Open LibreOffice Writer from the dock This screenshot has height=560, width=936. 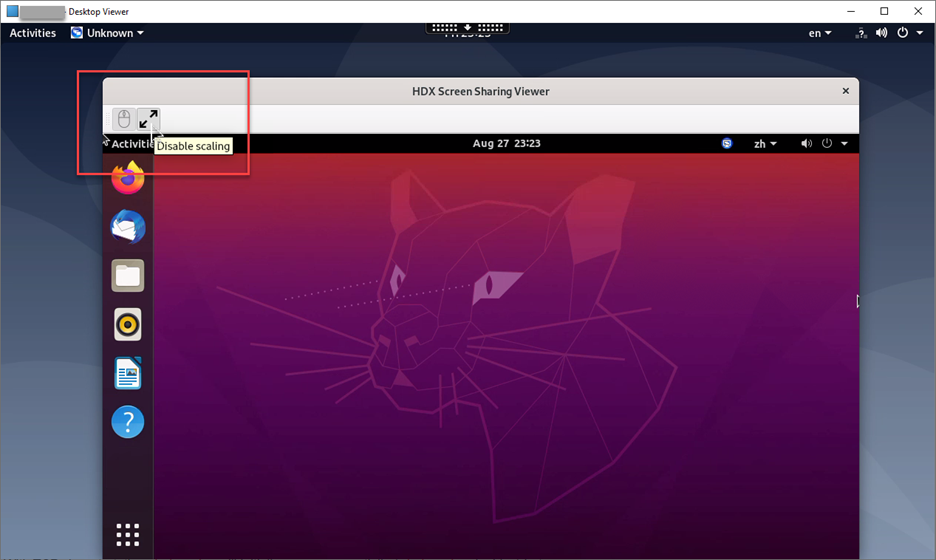coord(128,373)
